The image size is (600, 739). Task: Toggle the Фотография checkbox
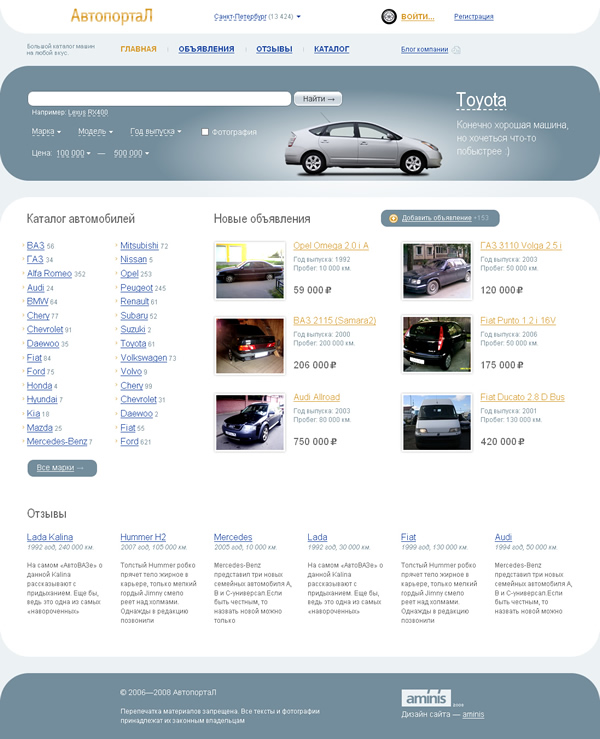point(205,132)
